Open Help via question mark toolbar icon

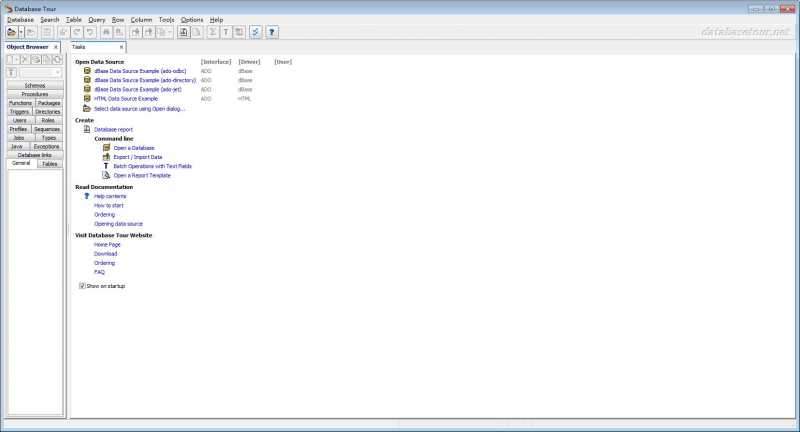(272, 32)
